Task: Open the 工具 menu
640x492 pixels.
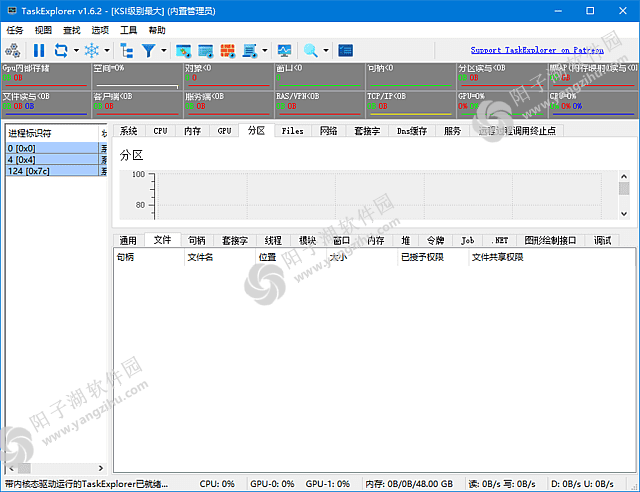Action: pos(129,30)
